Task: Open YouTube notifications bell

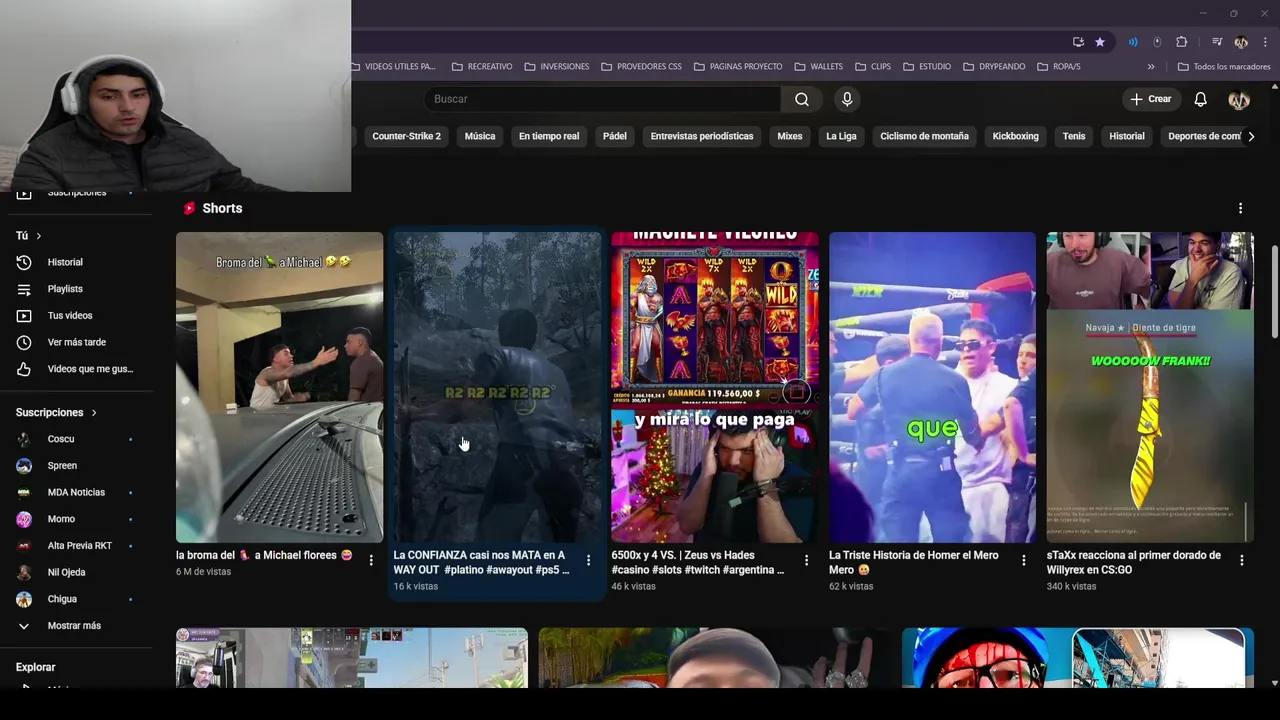Action: click(x=1200, y=99)
